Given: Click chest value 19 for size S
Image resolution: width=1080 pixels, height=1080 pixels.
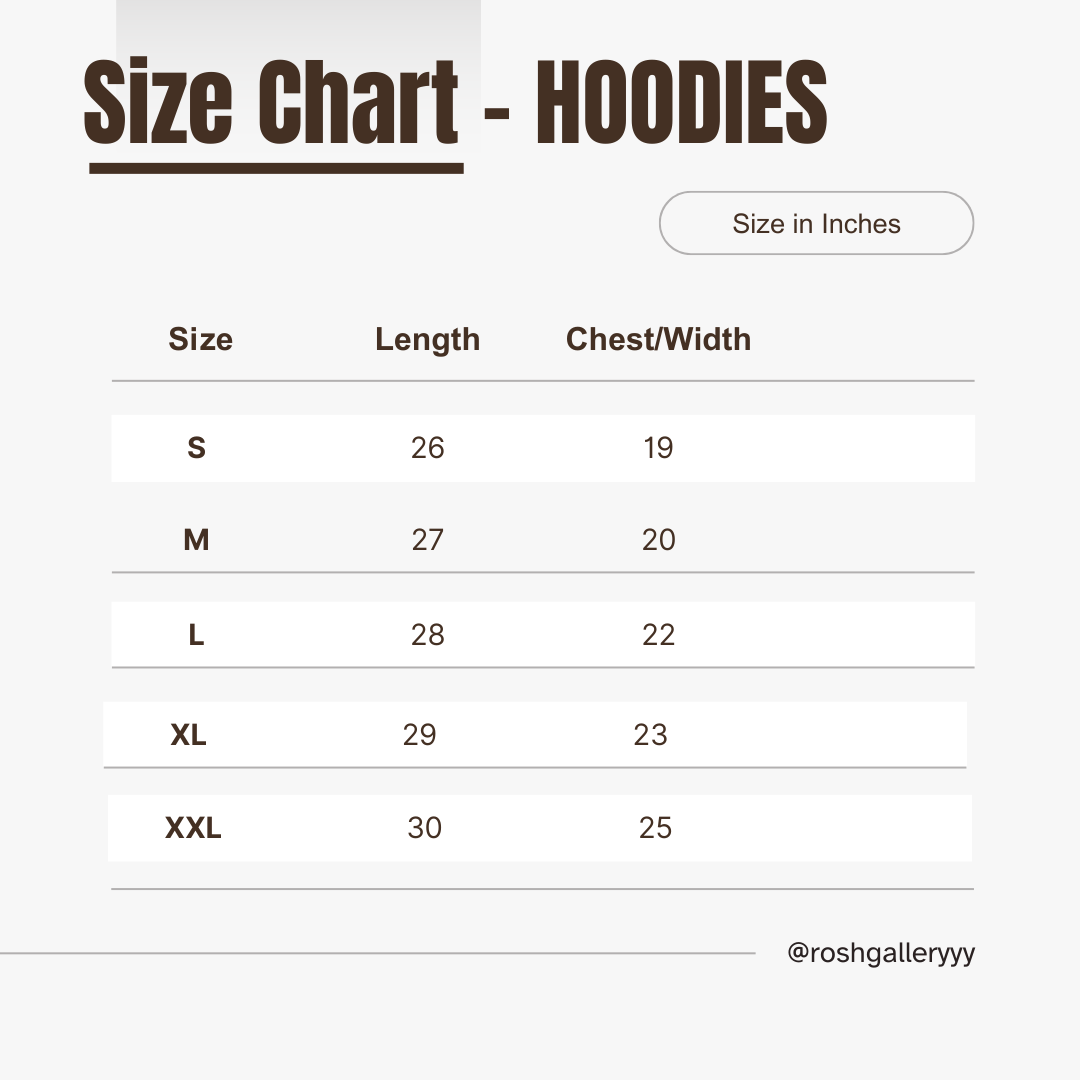Looking at the screenshot, I should click(658, 447).
